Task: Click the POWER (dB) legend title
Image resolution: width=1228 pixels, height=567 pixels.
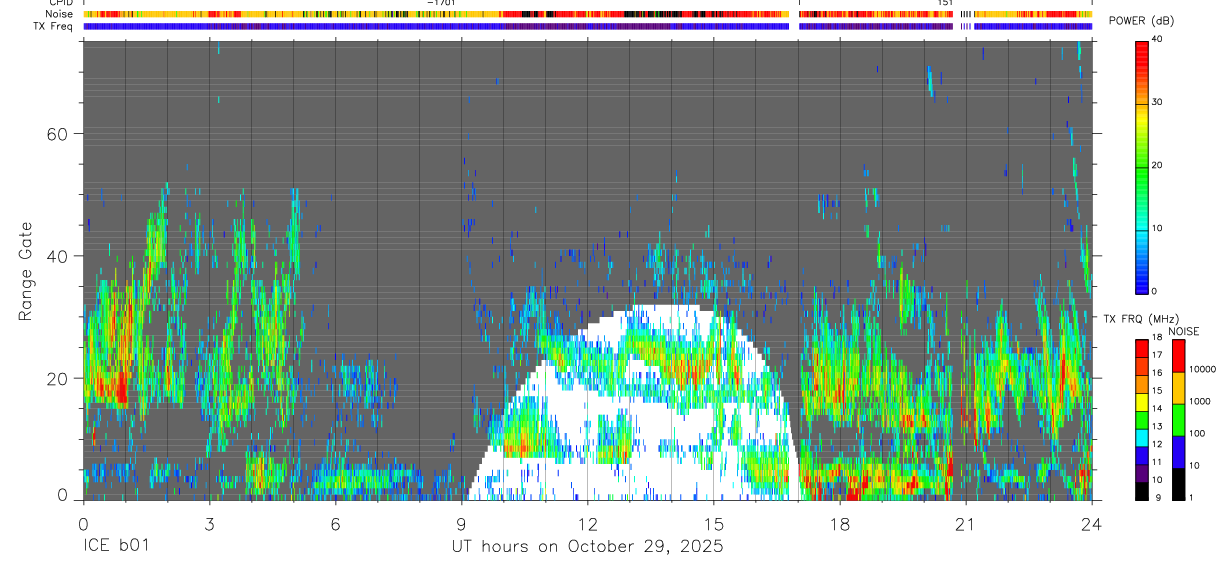Action: [1143, 21]
